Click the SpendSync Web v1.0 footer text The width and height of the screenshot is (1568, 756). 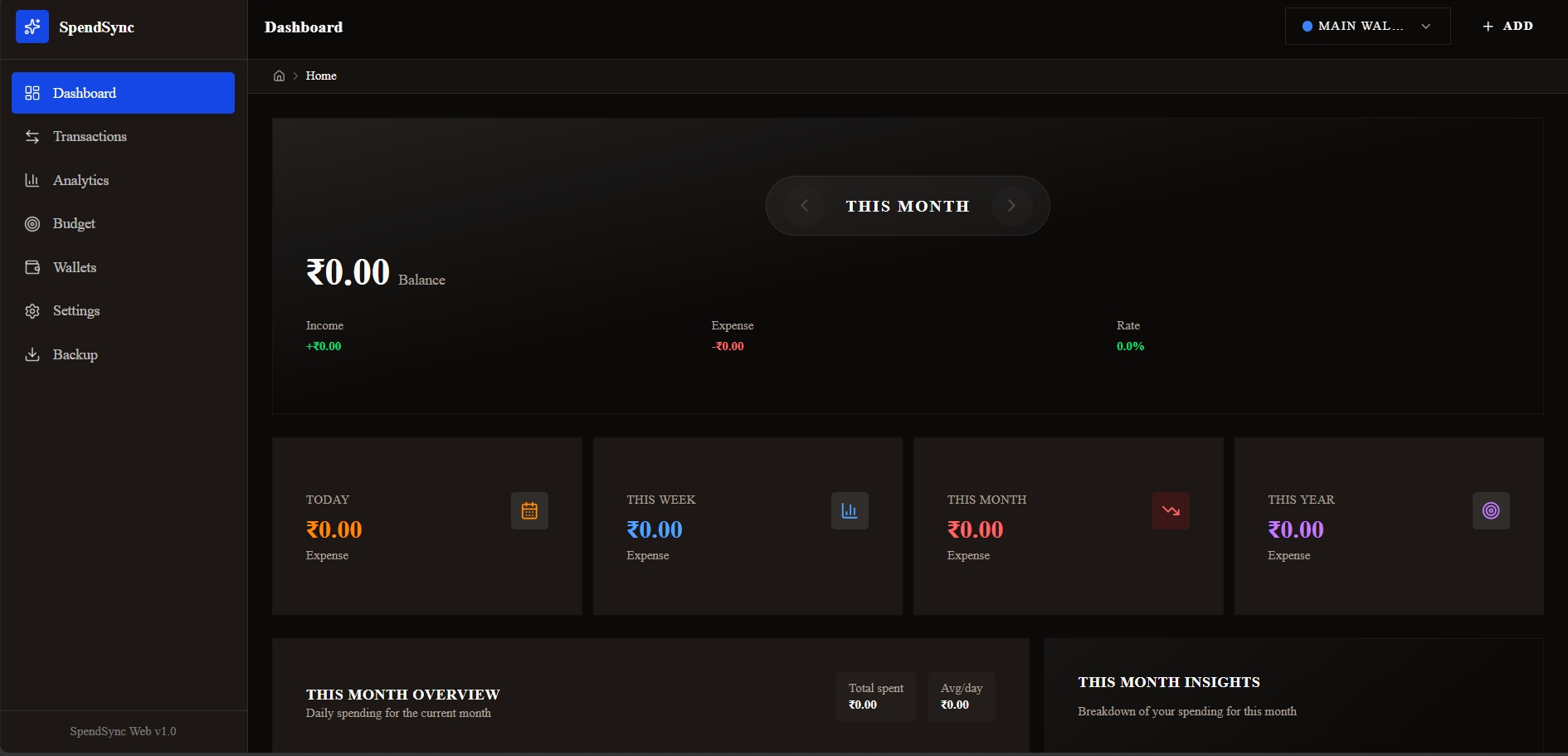coord(123,731)
